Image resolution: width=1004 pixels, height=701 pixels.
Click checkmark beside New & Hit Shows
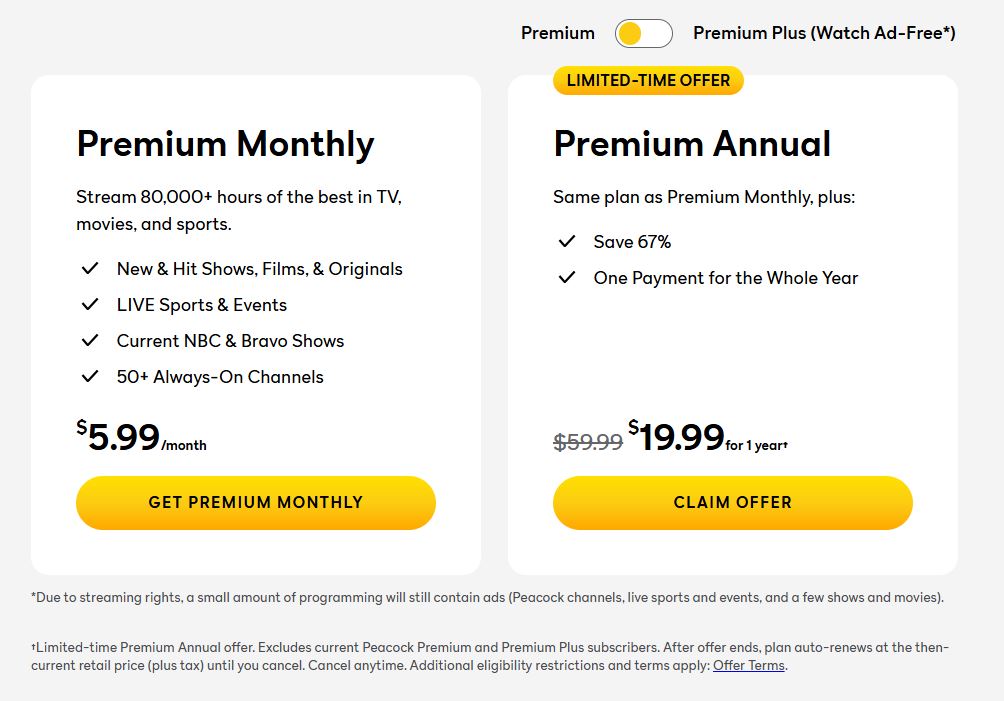pyautogui.click(x=90, y=268)
